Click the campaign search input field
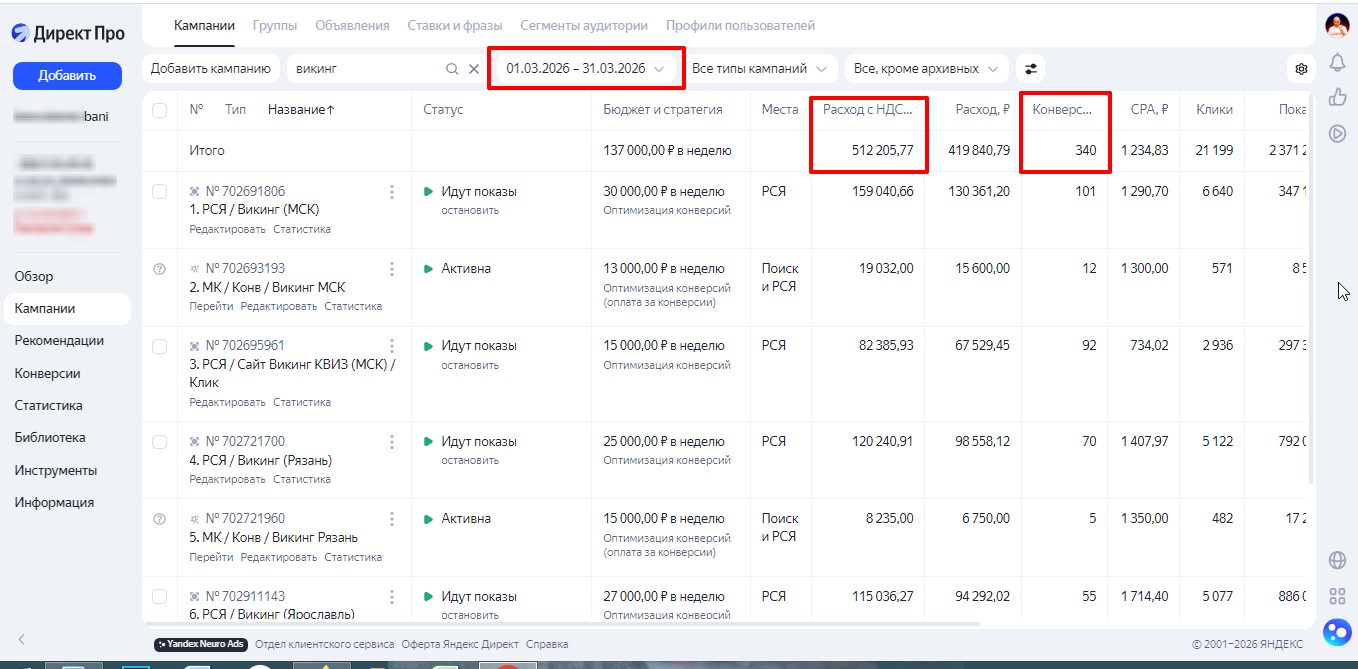 pyautogui.click(x=365, y=69)
